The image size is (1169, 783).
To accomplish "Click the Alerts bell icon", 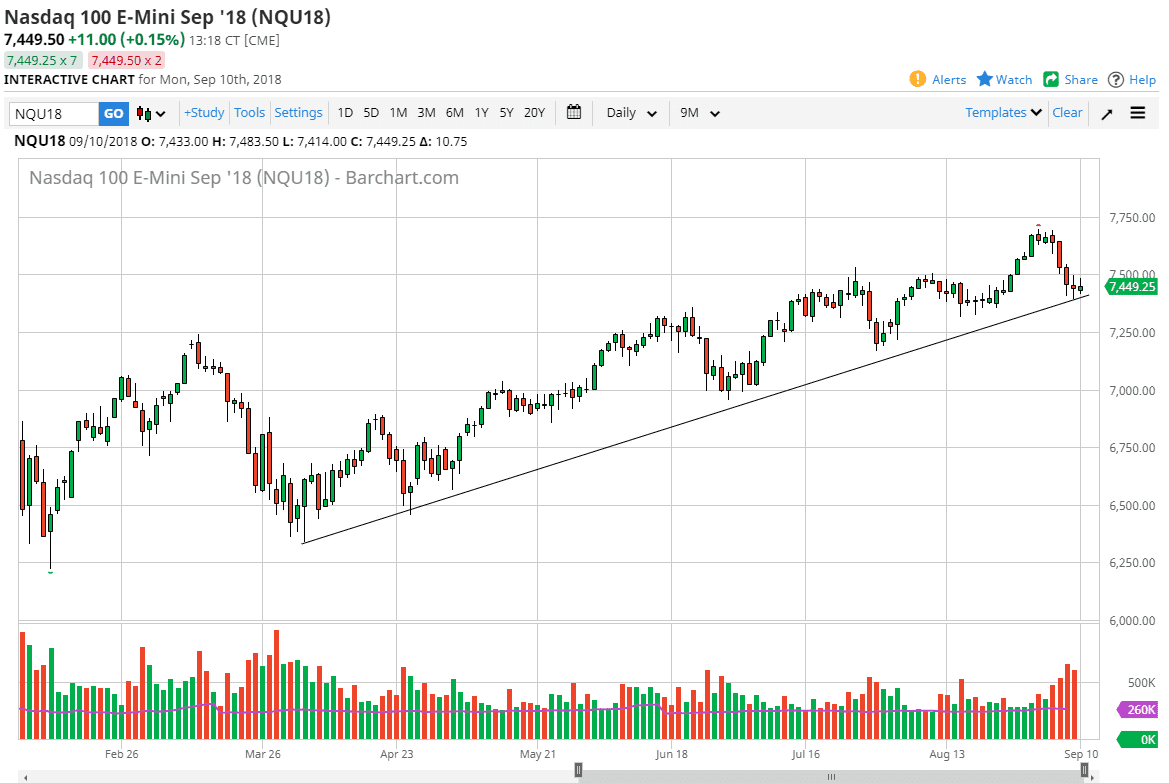I will pyautogui.click(x=919, y=79).
